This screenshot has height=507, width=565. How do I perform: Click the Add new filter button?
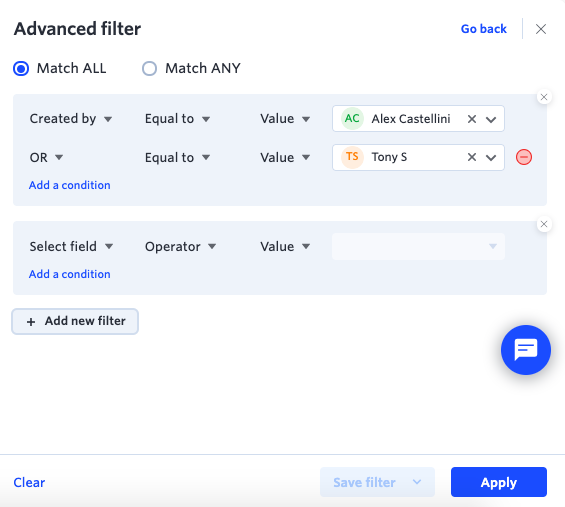tap(75, 321)
